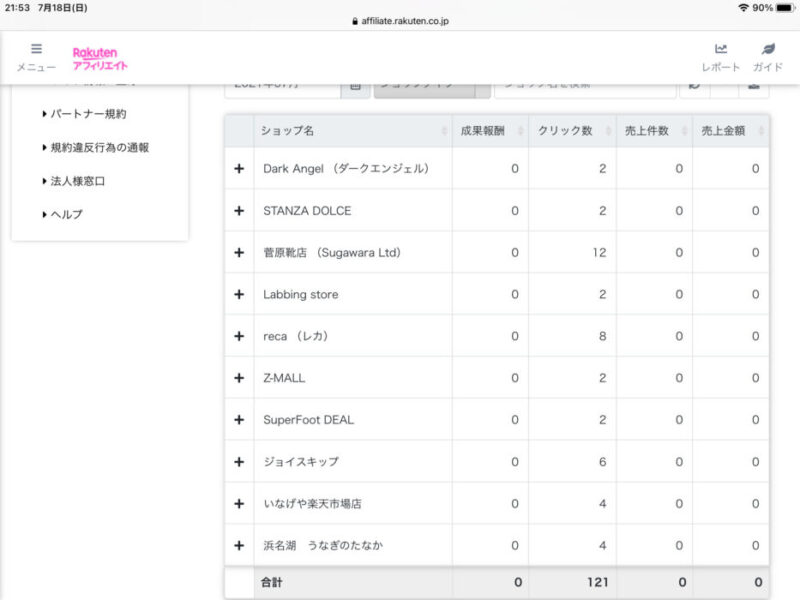The width and height of the screenshot is (800, 600).
Task: Click the 6 click count for ジョイスキップ
Action: [x=603, y=462]
